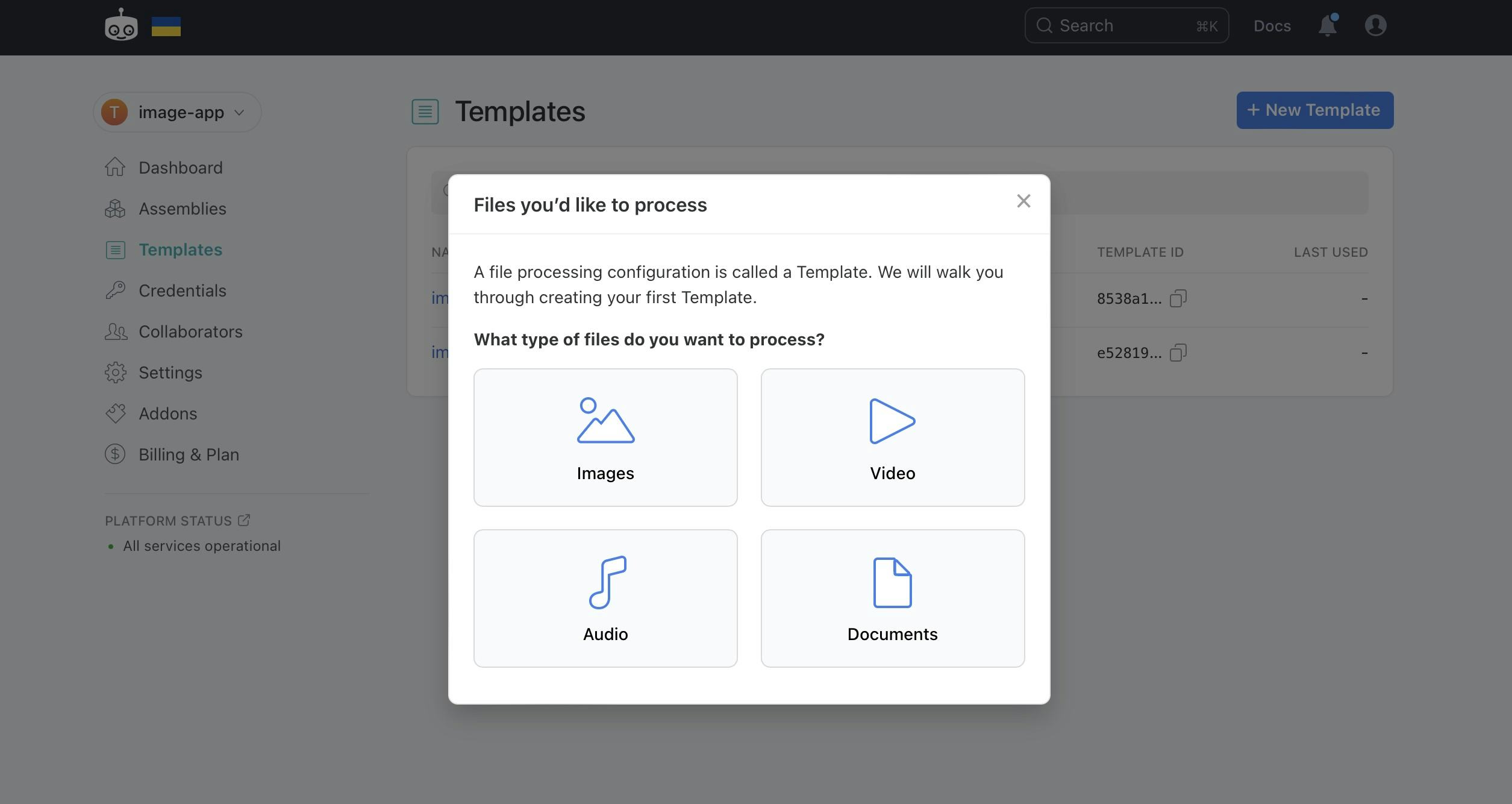1512x804 pixels.
Task: Select the Video file type card
Action: (892, 436)
